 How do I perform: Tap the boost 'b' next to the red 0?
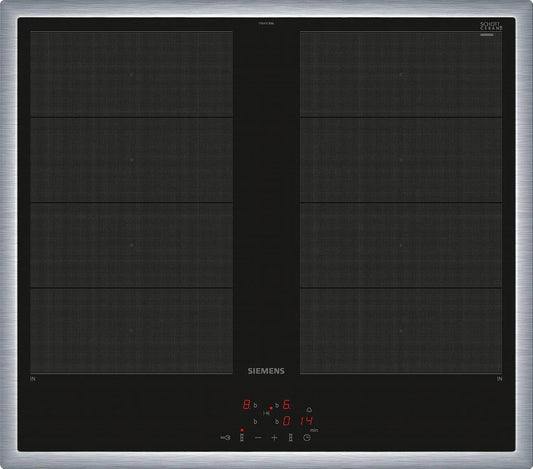277,422
